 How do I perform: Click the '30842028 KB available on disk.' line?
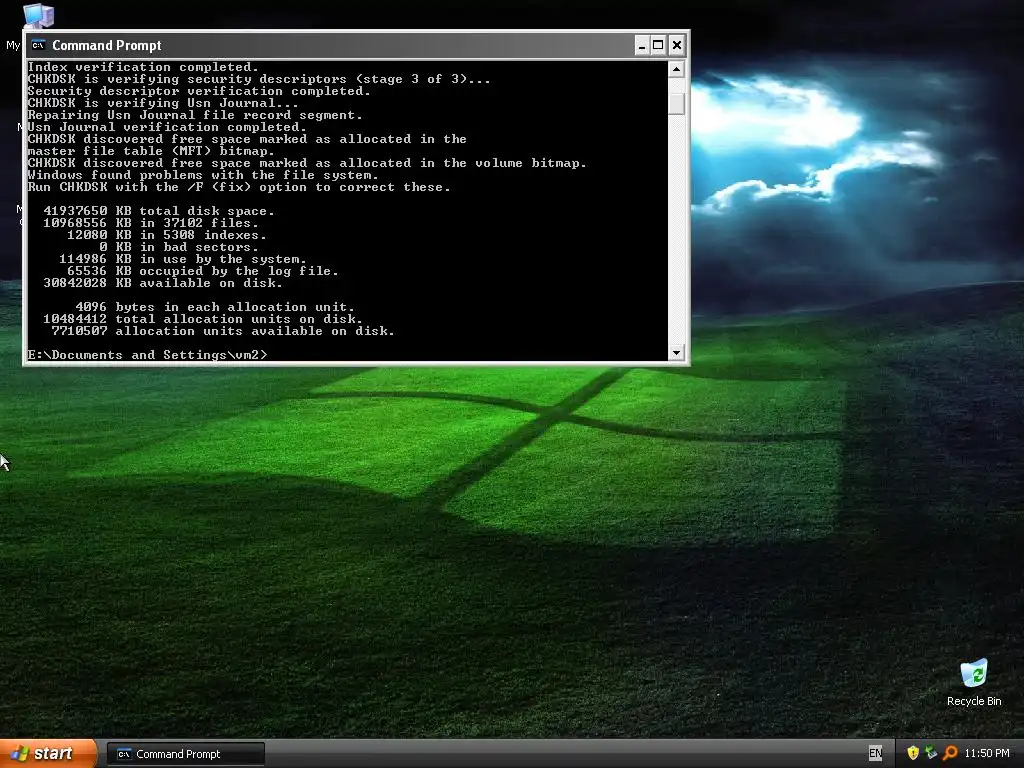point(163,283)
